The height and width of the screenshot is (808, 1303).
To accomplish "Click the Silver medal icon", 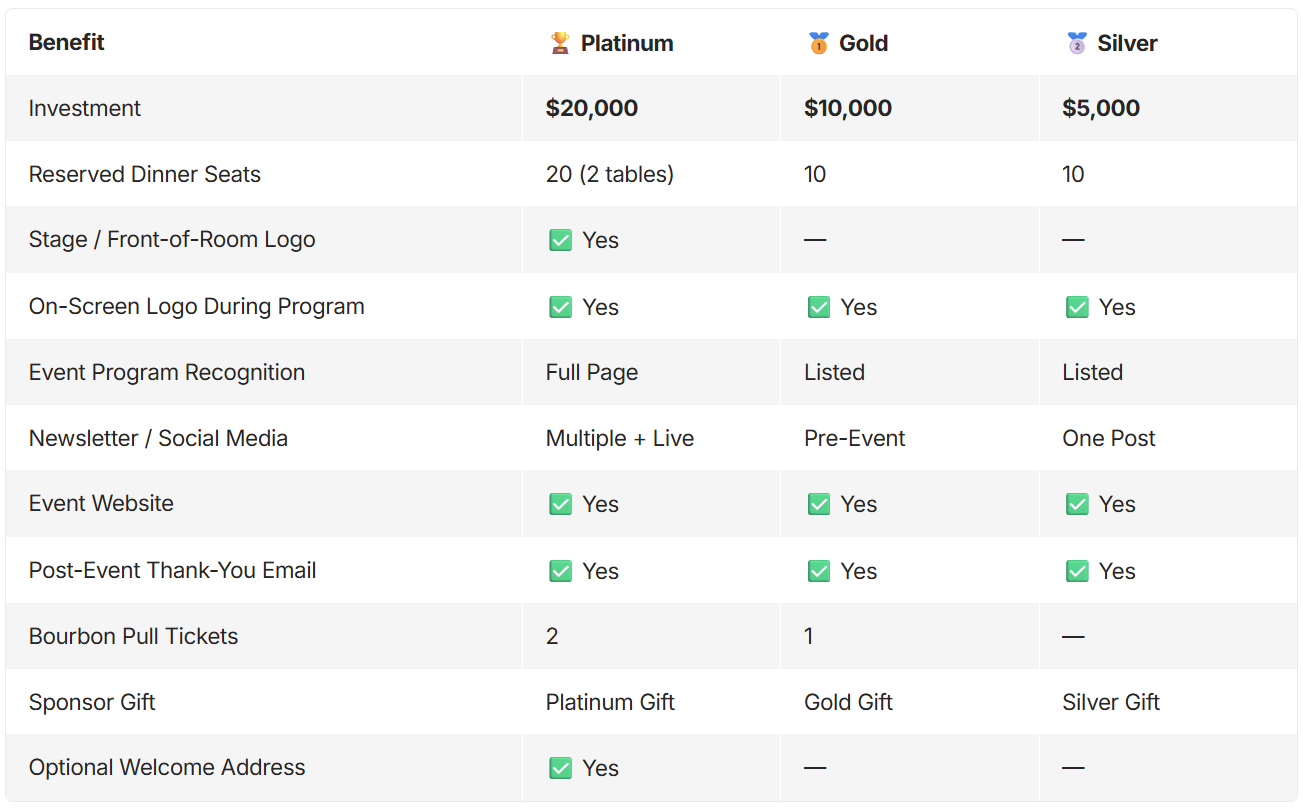I will (1077, 43).
